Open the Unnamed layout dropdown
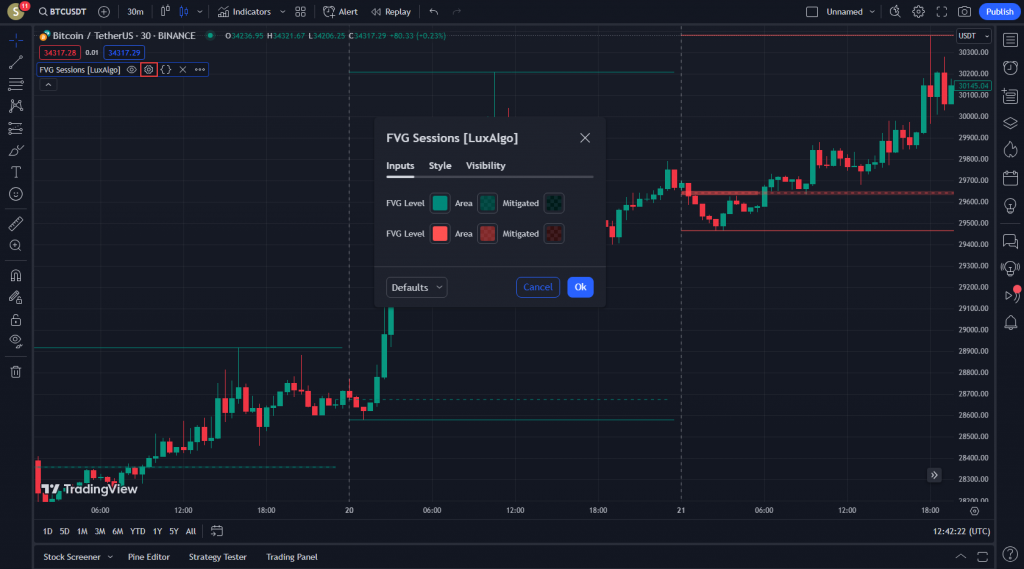The image size is (1024, 569). point(850,12)
